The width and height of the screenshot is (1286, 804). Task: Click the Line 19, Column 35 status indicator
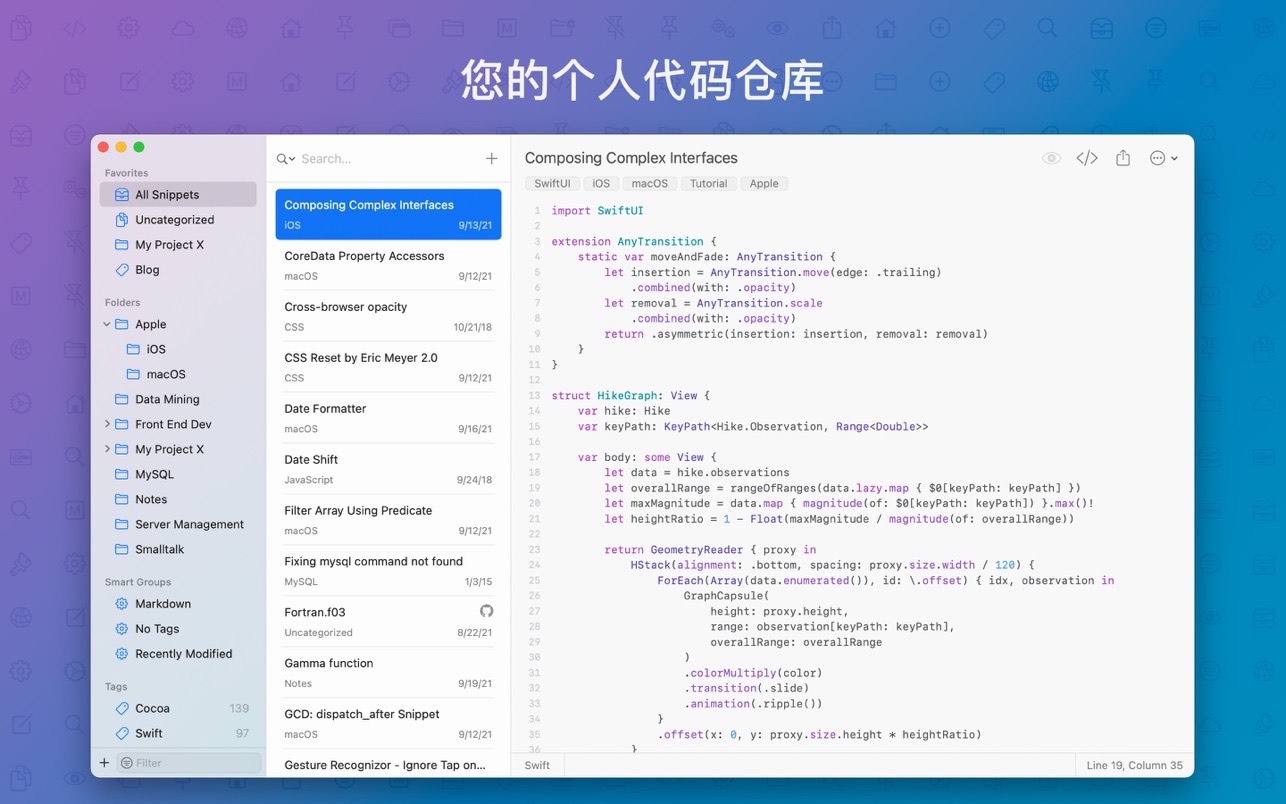tap(1134, 765)
